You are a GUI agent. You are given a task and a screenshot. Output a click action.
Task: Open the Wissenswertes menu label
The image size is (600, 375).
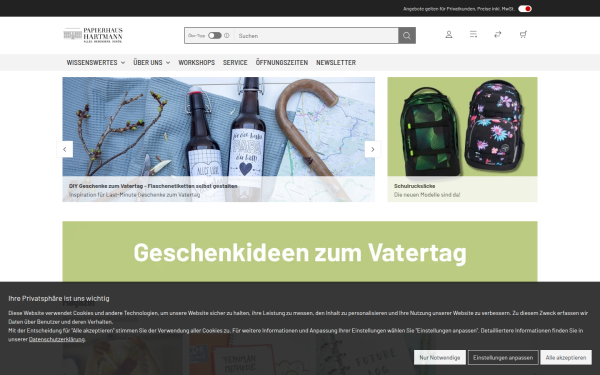coord(92,62)
